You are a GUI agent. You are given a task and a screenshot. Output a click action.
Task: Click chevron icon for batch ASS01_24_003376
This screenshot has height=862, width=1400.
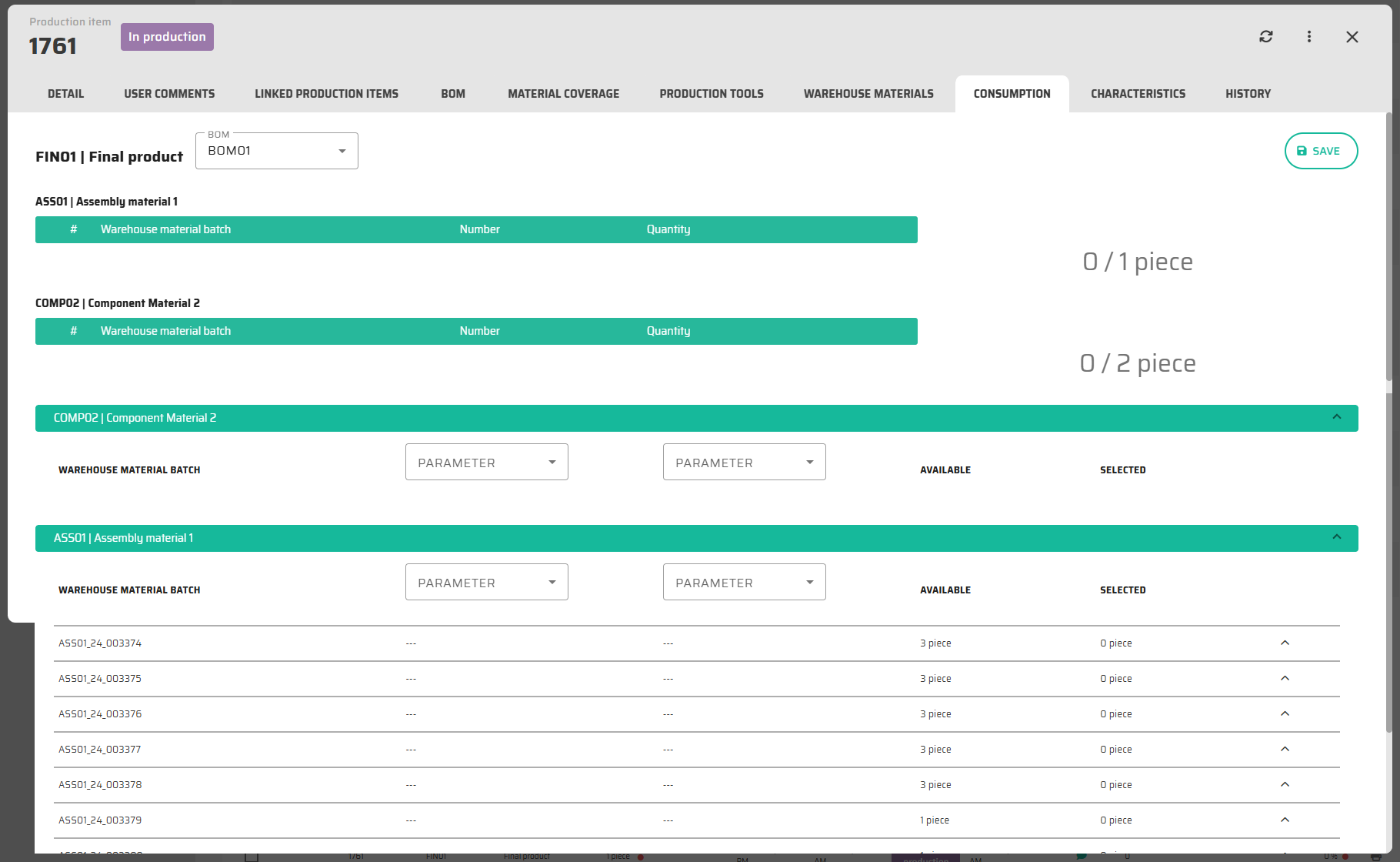[x=1285, y=713]
